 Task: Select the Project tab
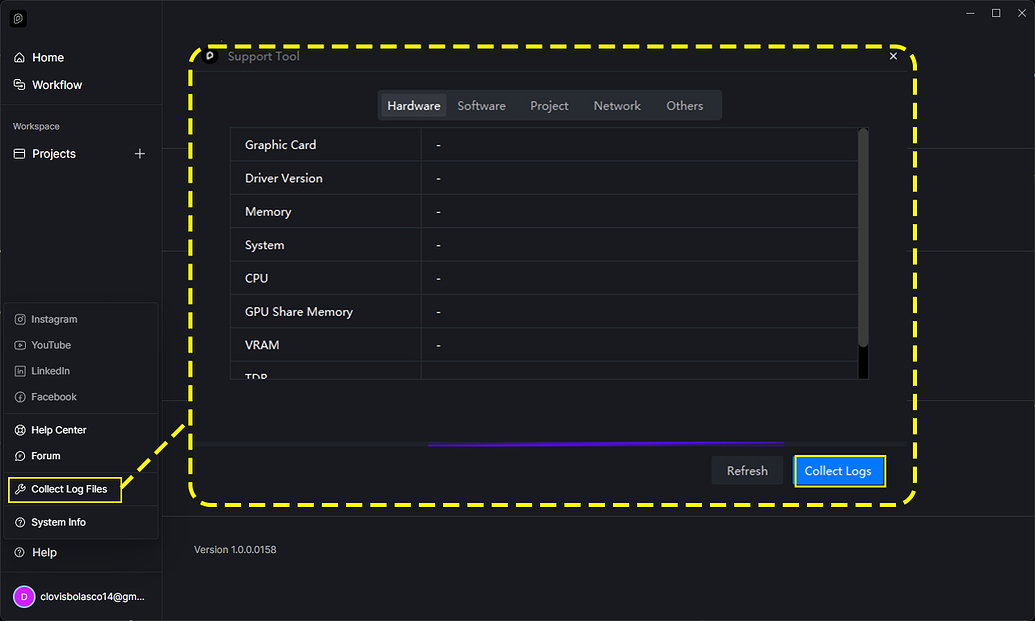[x=549, y=105]
